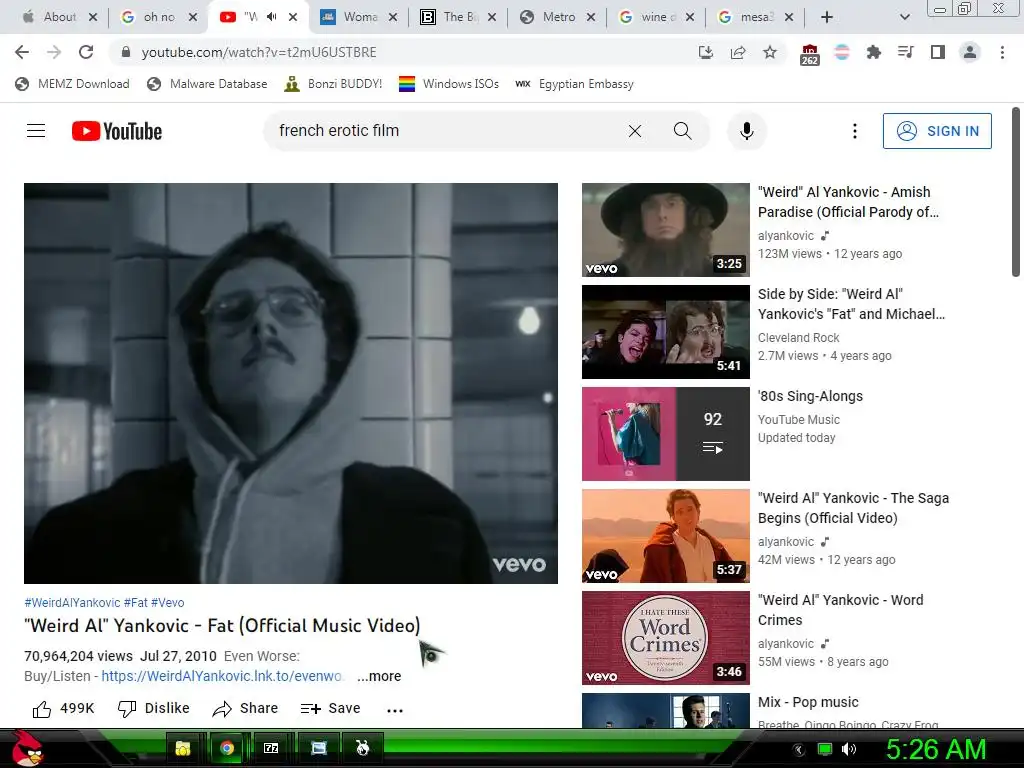Open 7-Zip taskbar icon

(x=271, y=748)
